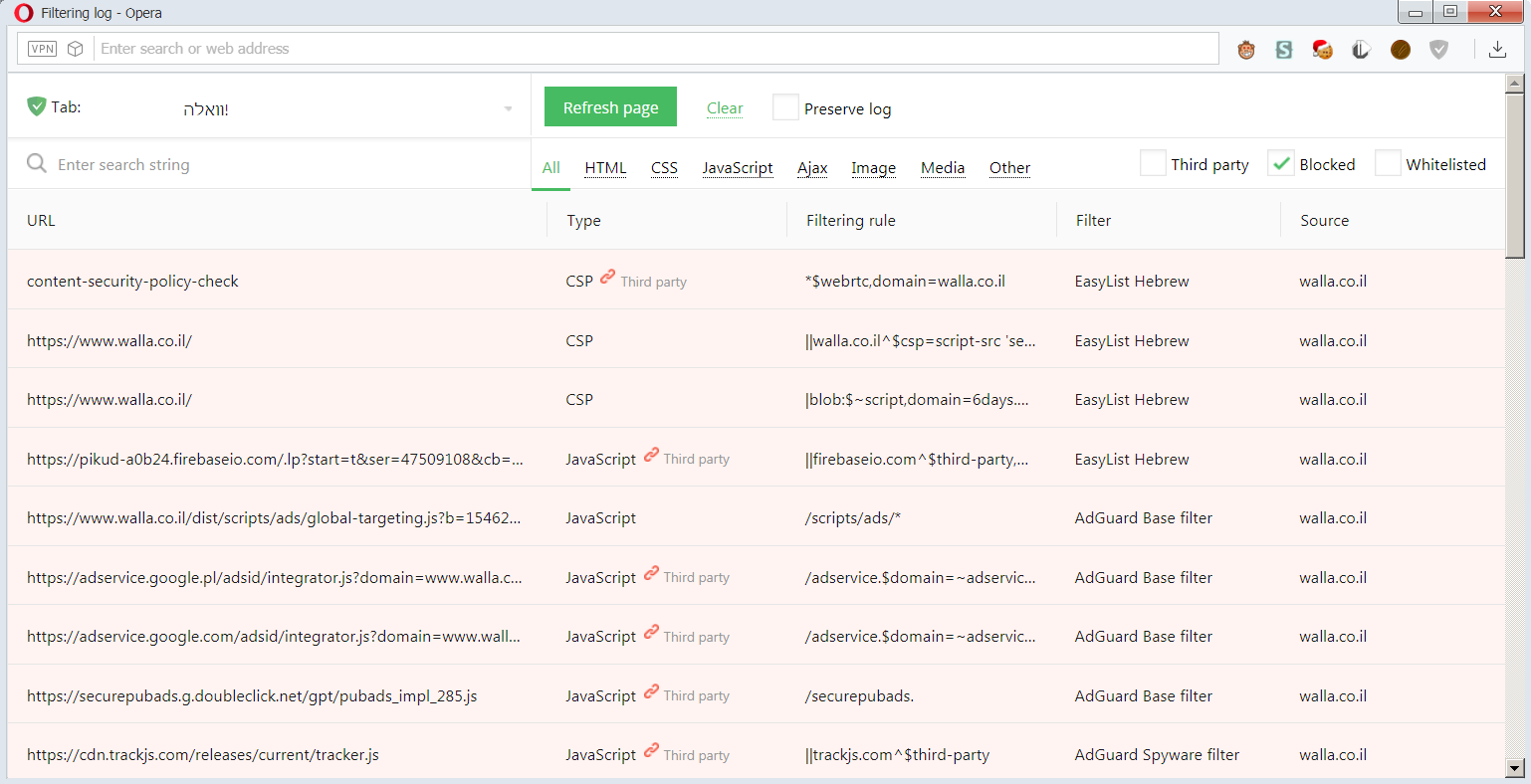
Task: Select the securepubads pubads_impl_285.js URL
Action: 252,695
